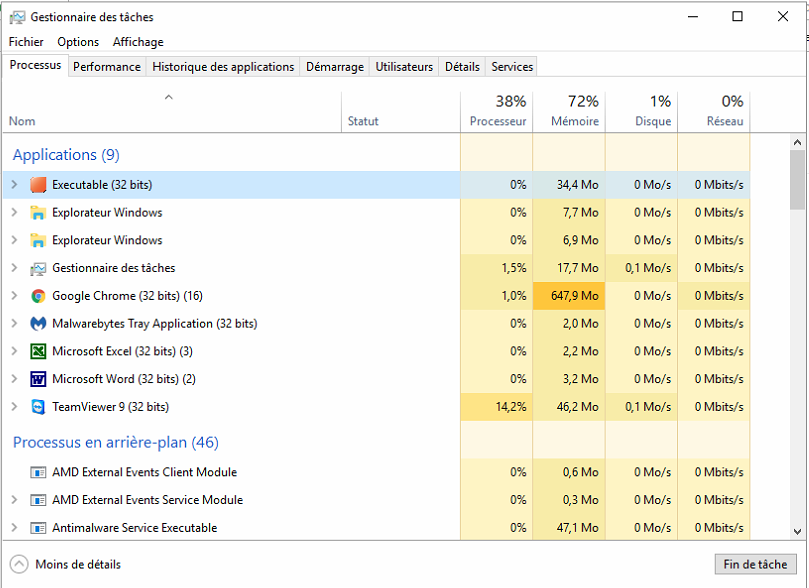The height and width of the screenshot is (588, 809).
Task: Open the Fichier menu
Action: click(x=26, y=42)
